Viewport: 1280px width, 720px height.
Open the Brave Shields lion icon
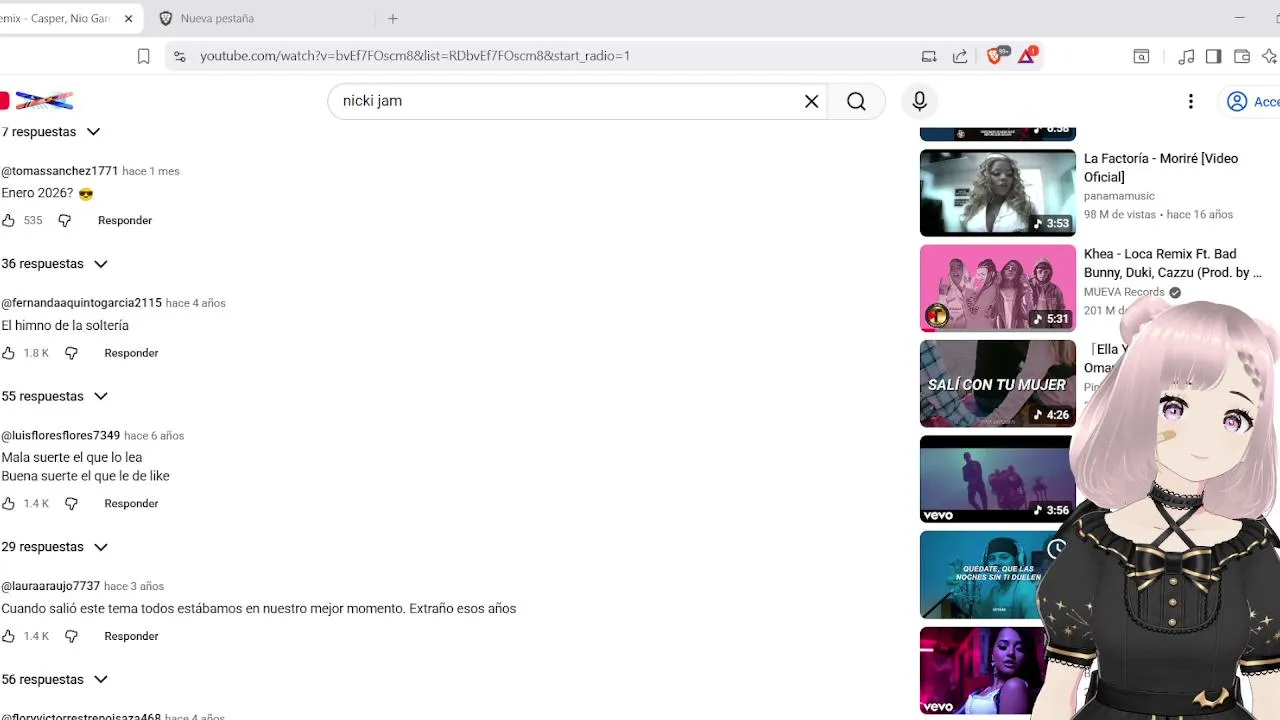[x=995, y=55]
